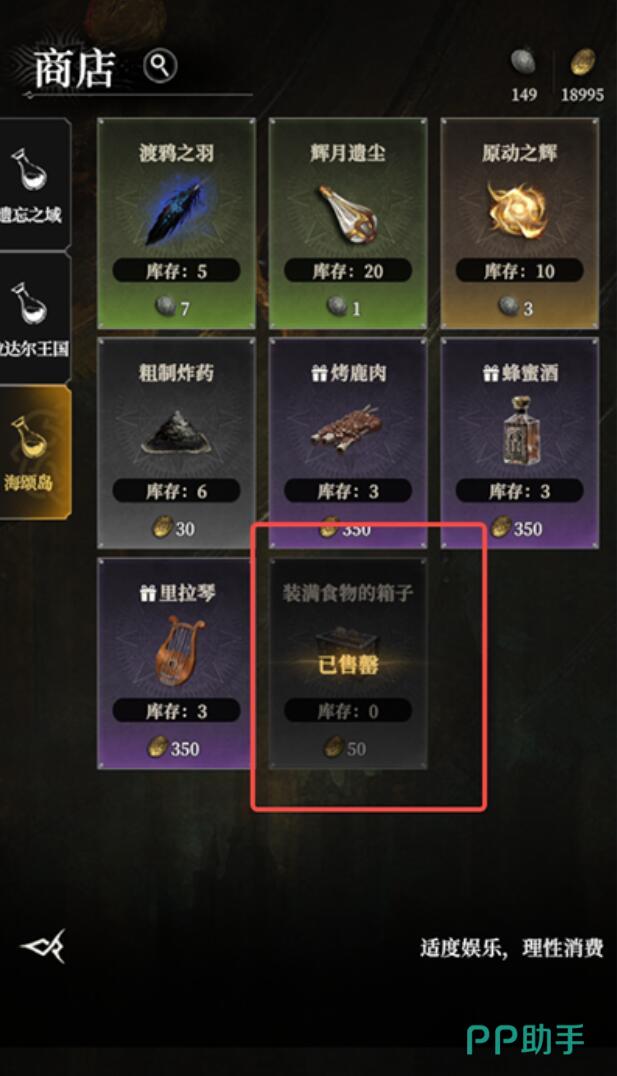Image resolution: width=617 pixels, height=1076 pixels.
Task: Switch to the 达尔王国 shop tab
Action: click(34, 318)
